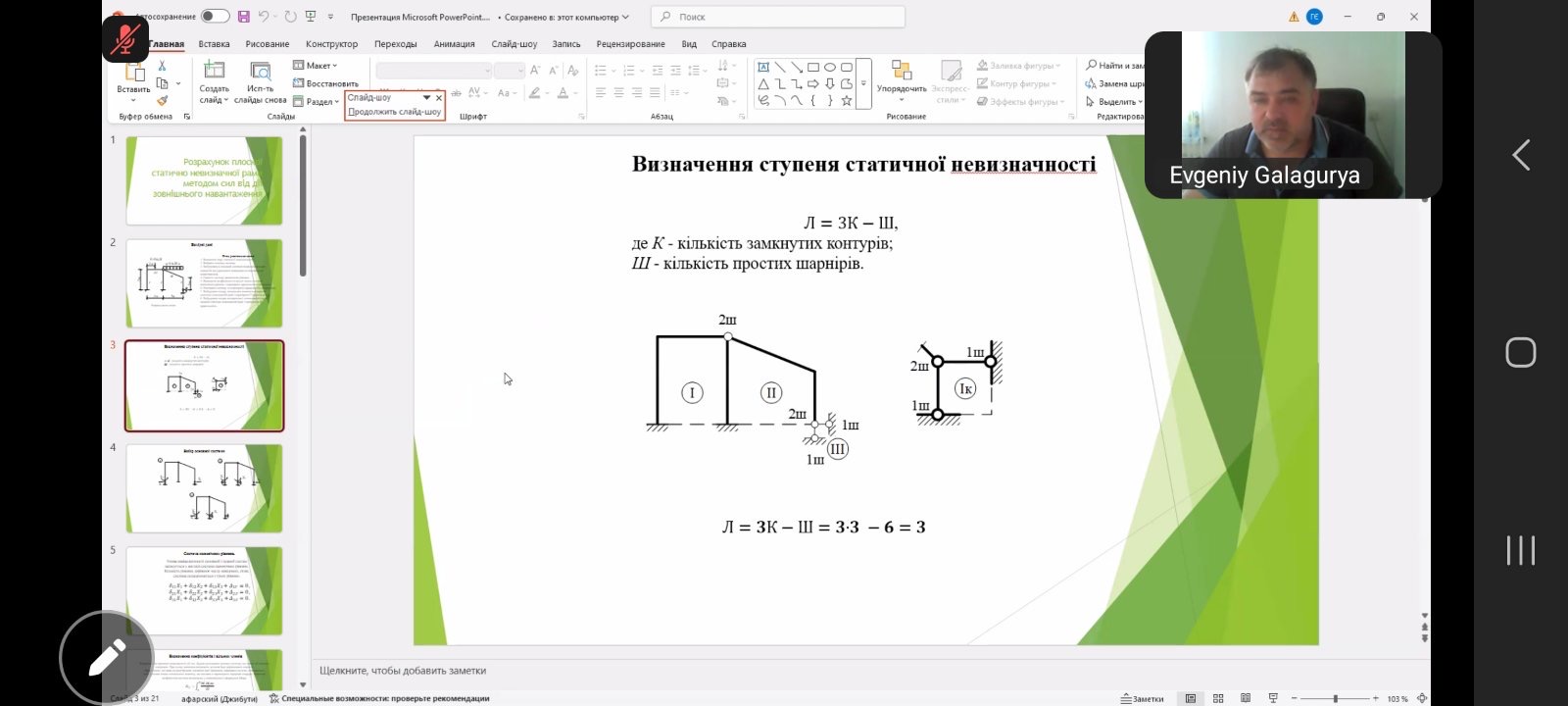Open the Layout (Макет) dropdown
The width and height of the screenshot is (1568, 706).
(316, 66)
